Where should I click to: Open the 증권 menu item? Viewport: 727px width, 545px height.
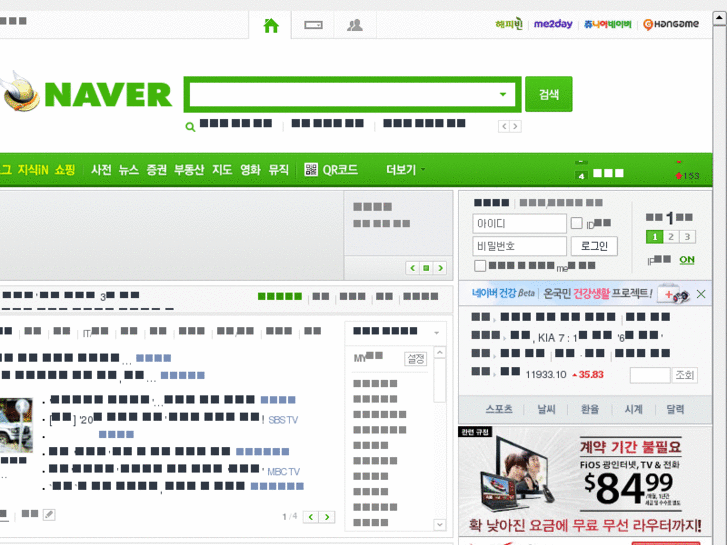[156, 170]
